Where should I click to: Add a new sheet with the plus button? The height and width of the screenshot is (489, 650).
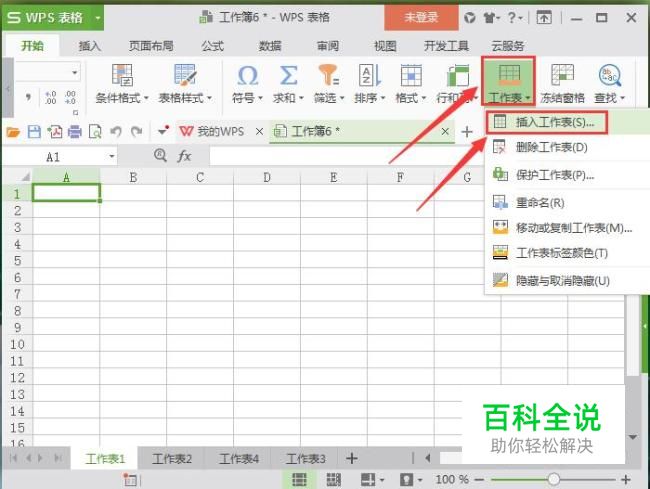point(352,458)
